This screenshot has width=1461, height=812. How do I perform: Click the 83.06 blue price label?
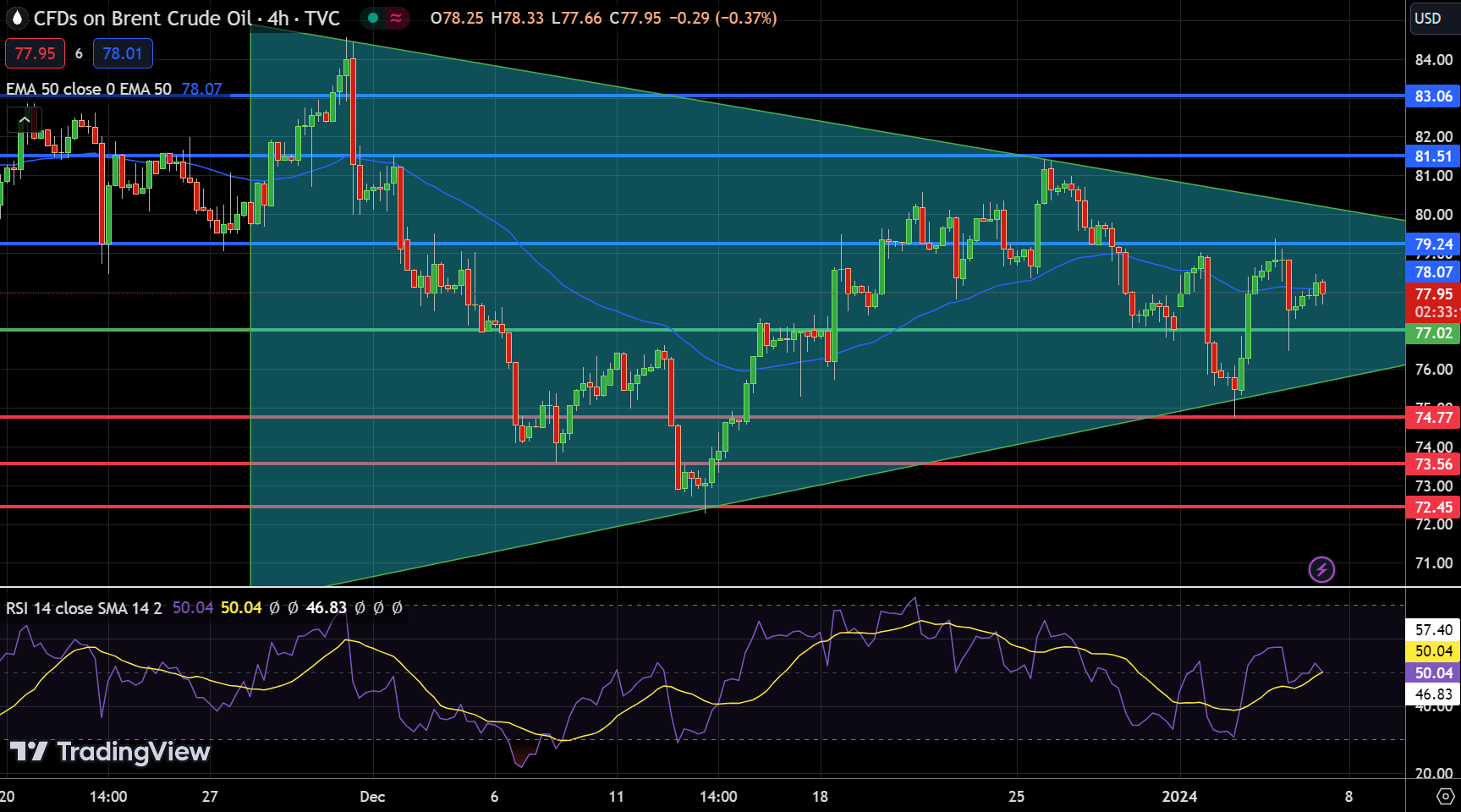[x=1433, y=96]
